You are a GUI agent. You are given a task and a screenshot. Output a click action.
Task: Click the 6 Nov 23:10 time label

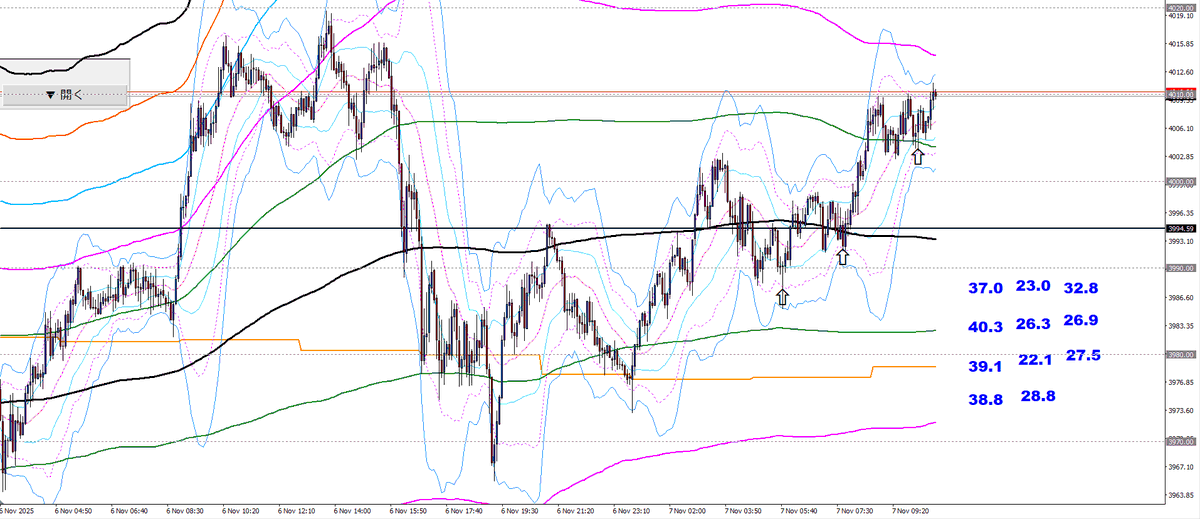coord(633,510)
